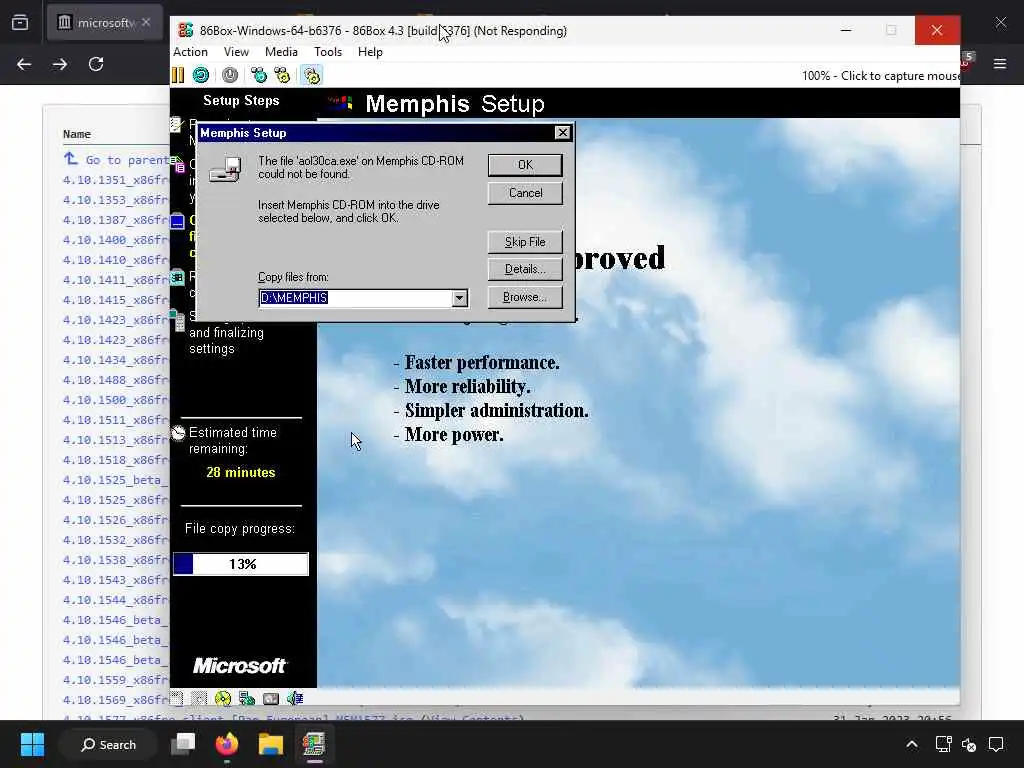Screen dimensions: 1024x768
Task: Close the microsoft browser tab
Action: pos(146,22)
